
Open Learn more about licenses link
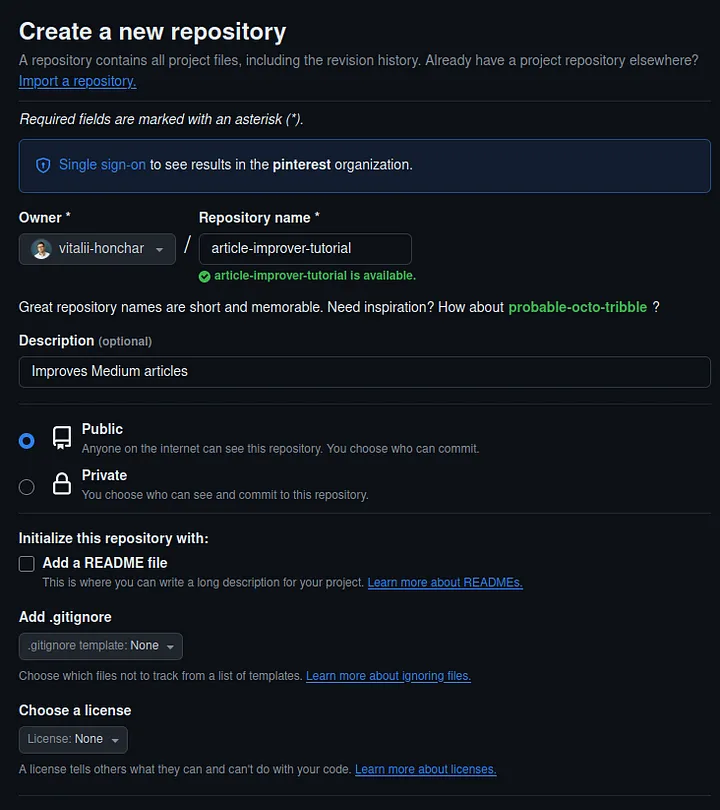click(425, 769)
